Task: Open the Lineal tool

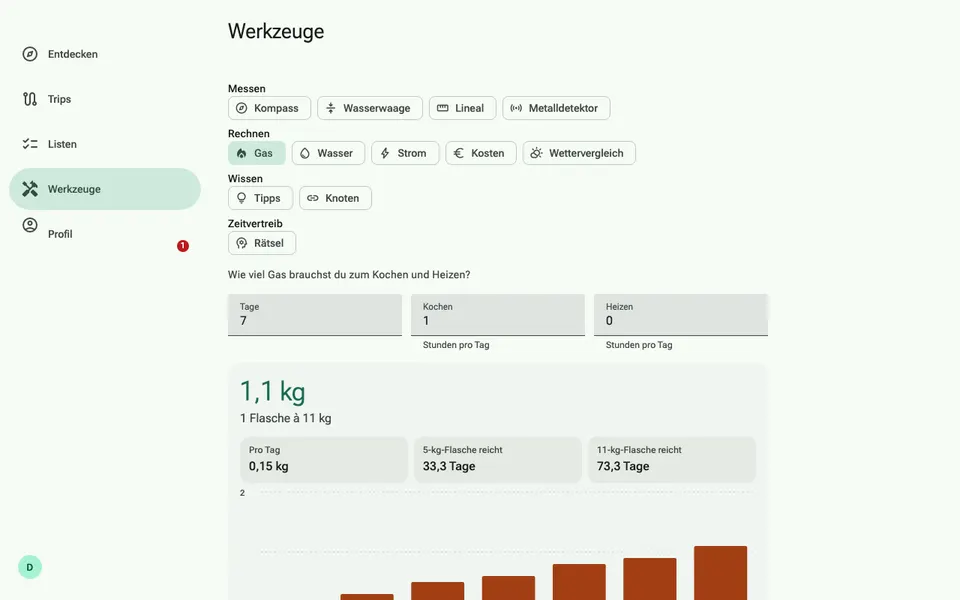Action: 462,108
